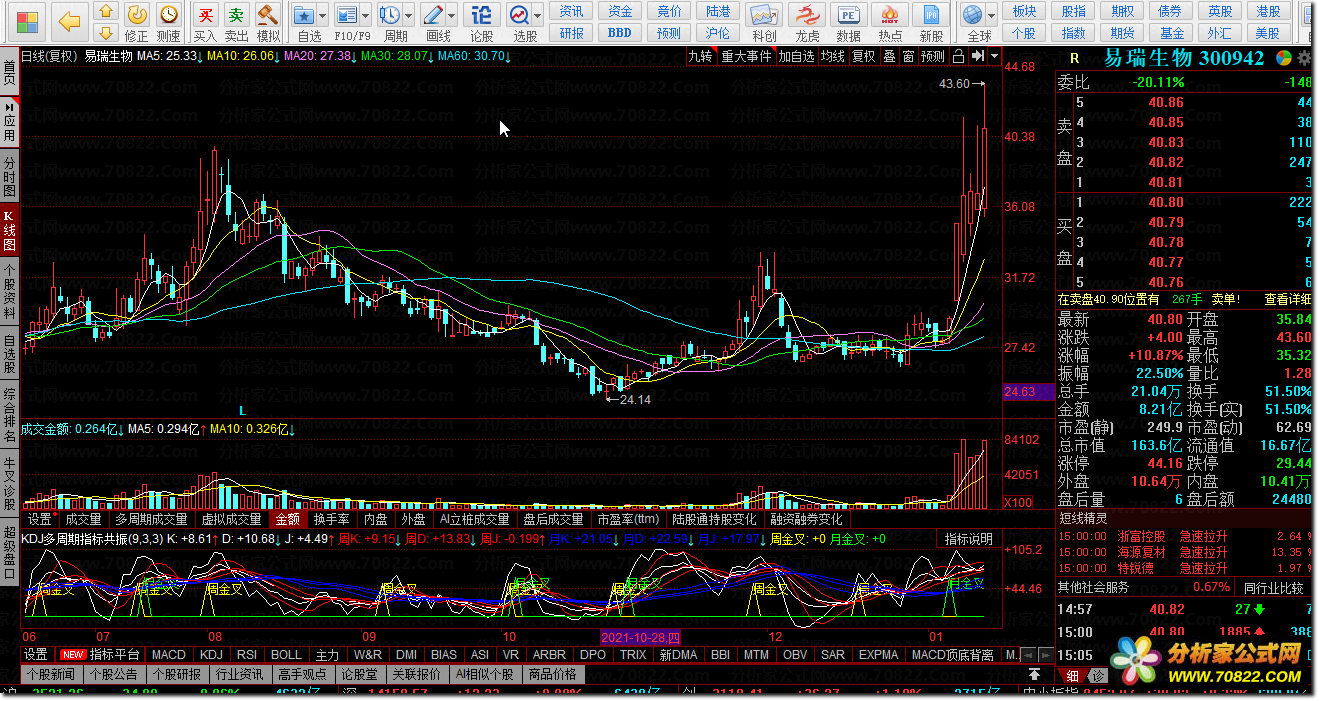Click 加自选 to add to favorites

[x=797, y=56]
